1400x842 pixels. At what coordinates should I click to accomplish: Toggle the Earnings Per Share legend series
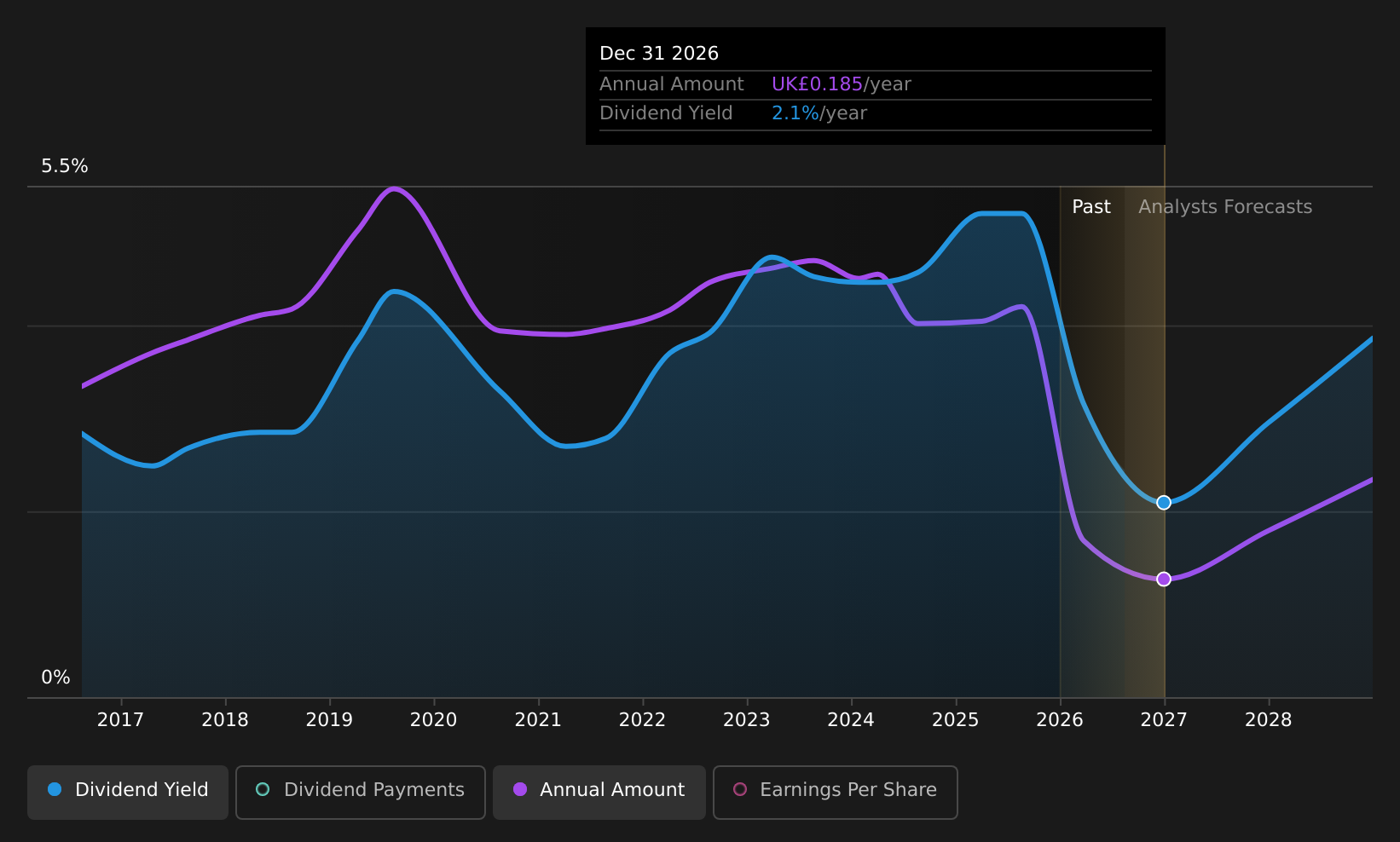click(836, 793)
